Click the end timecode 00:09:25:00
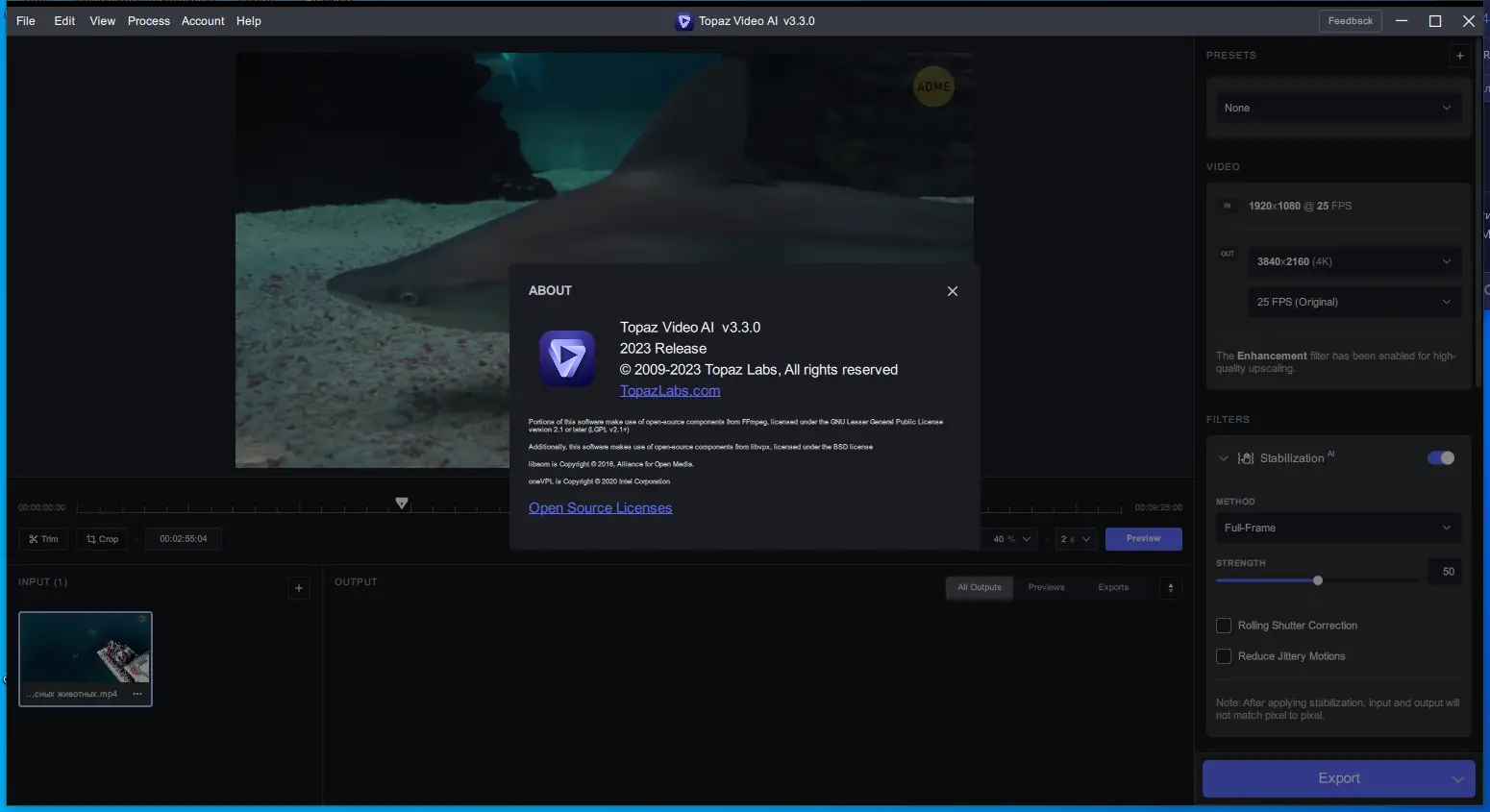1490x812 pixels. [1158, 507]
